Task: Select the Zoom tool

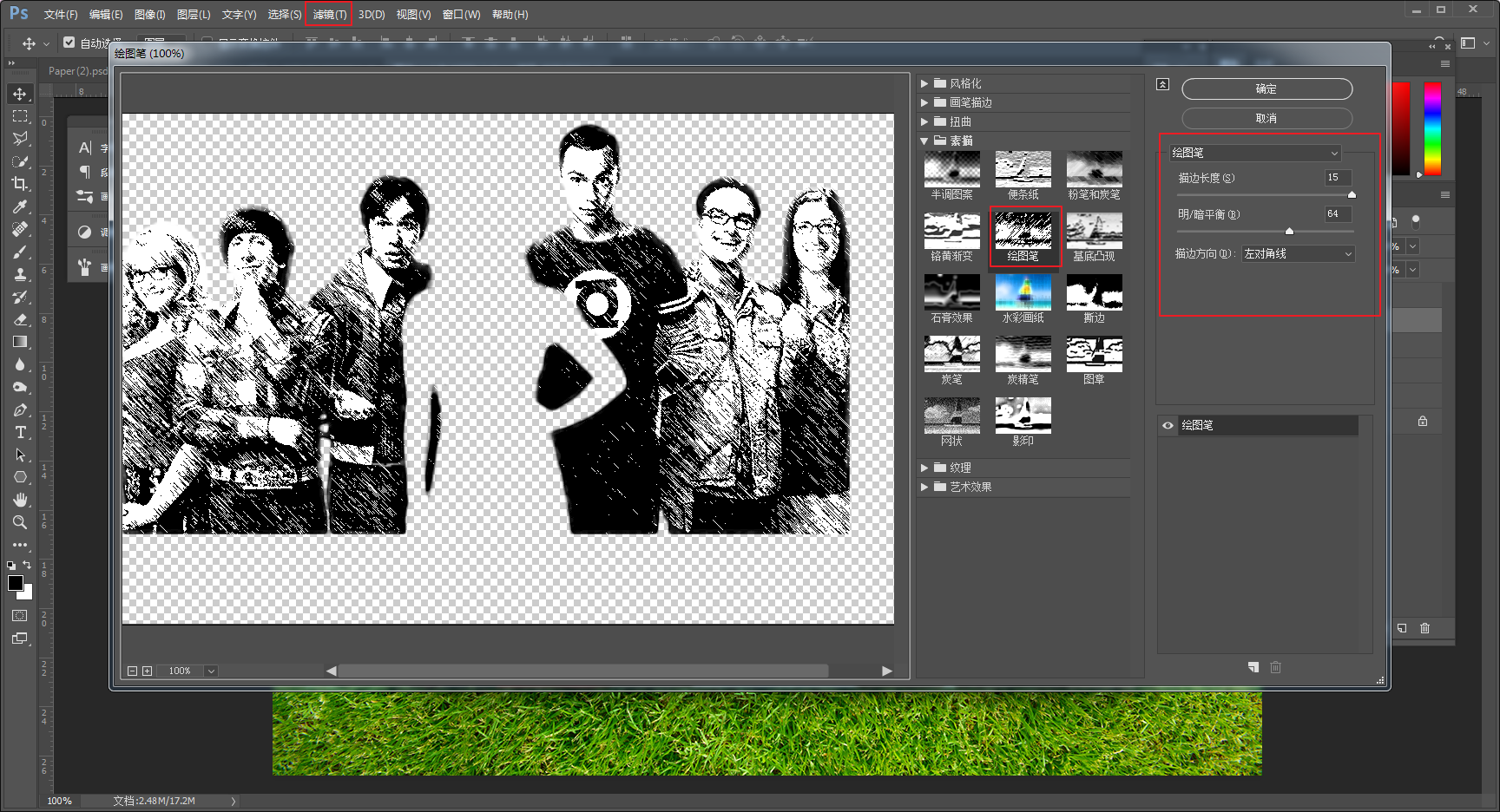Action: pos(20,522)
